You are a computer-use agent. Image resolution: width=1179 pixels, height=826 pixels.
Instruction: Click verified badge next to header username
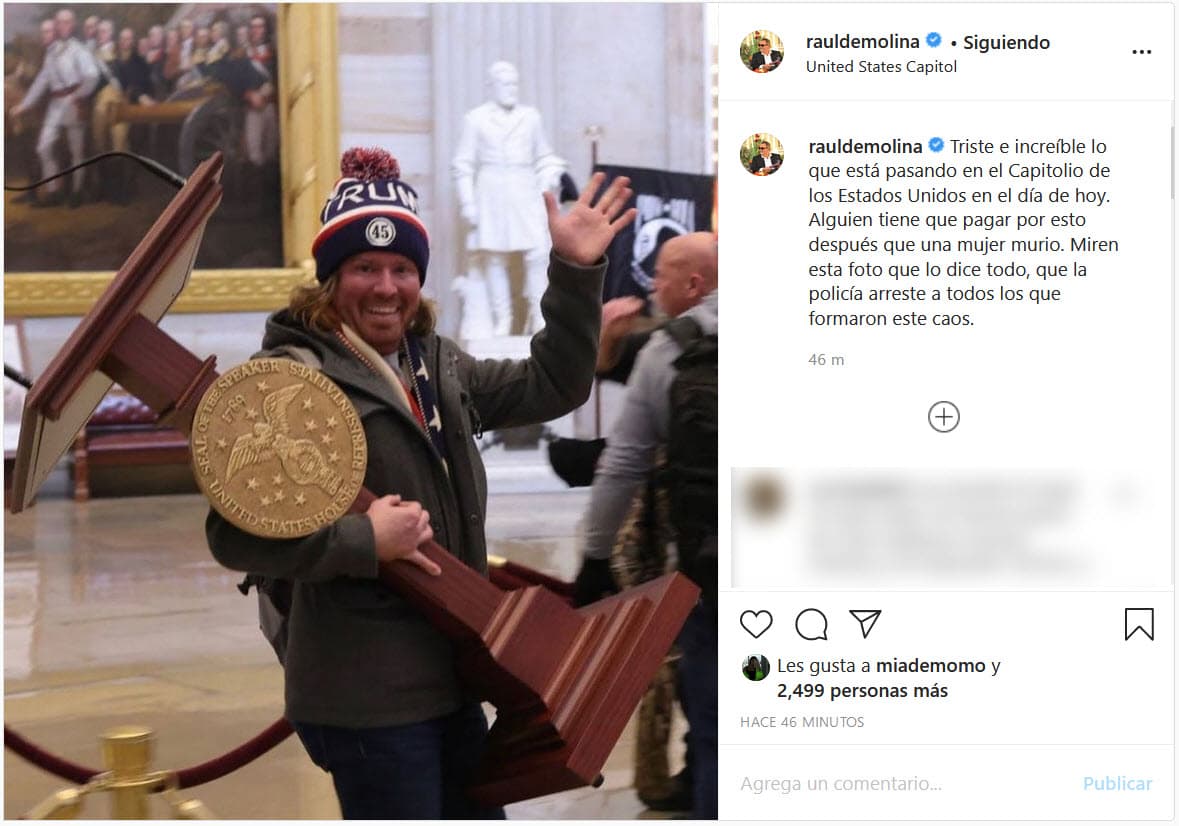(x=934, y=41)
